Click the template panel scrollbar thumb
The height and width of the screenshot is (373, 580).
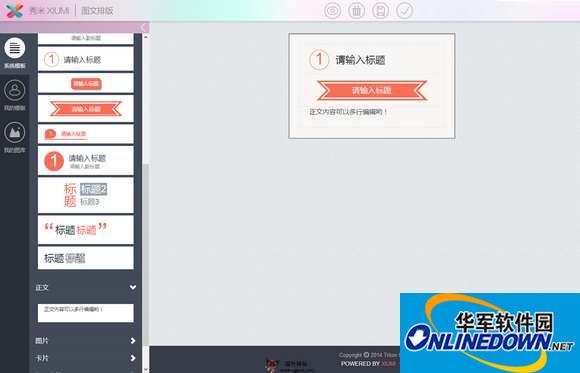(x=146, y=255)
